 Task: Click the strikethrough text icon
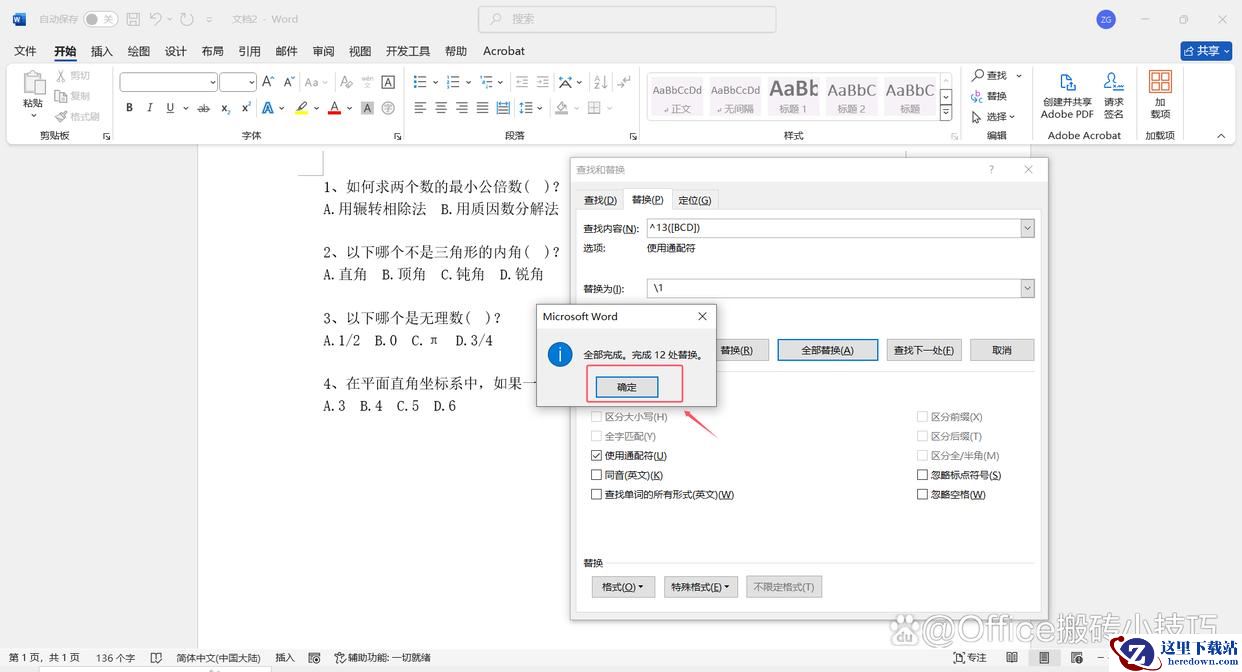coord(204,108)
